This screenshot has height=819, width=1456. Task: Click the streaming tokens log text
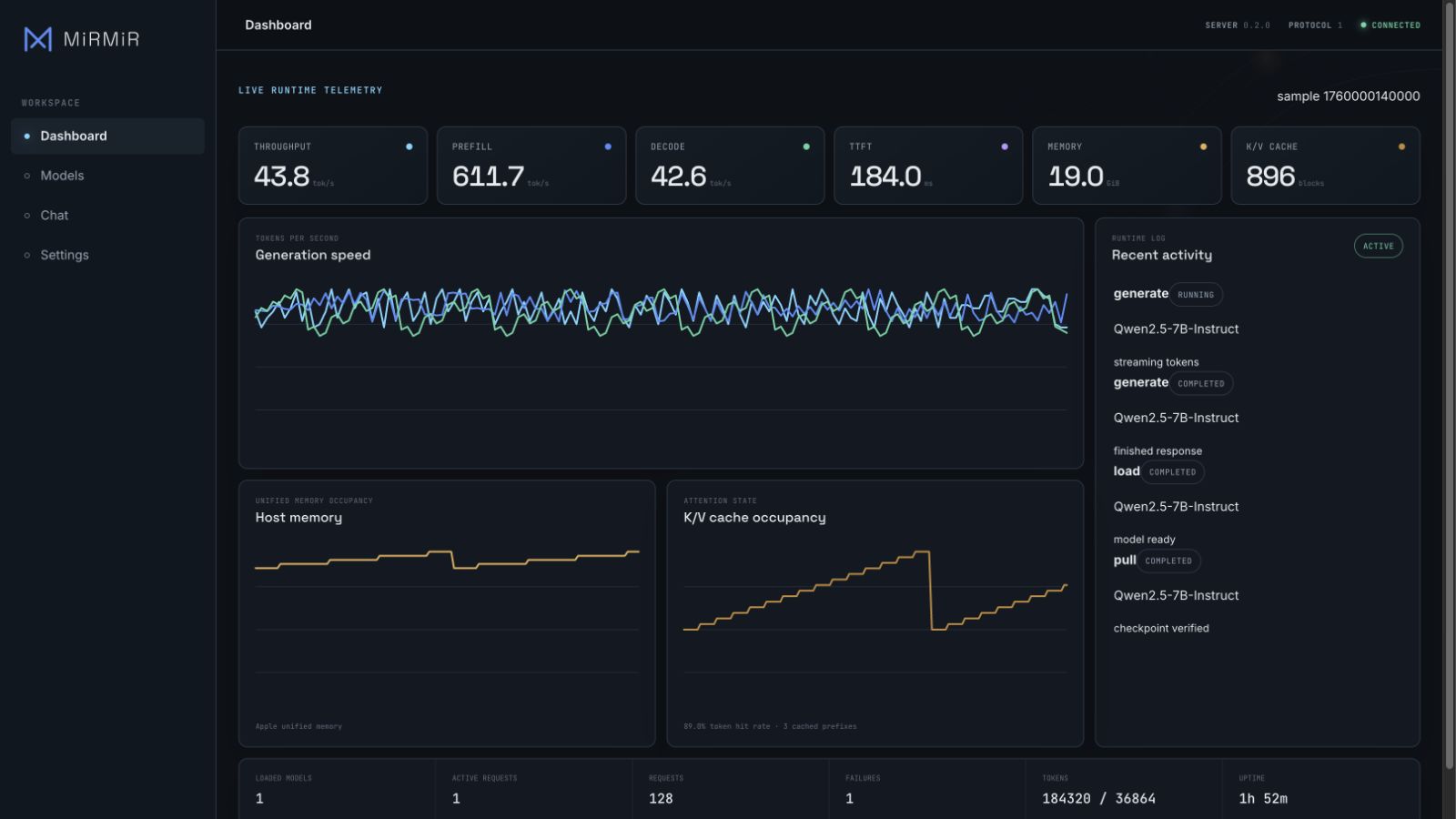tap(1156, 362)
